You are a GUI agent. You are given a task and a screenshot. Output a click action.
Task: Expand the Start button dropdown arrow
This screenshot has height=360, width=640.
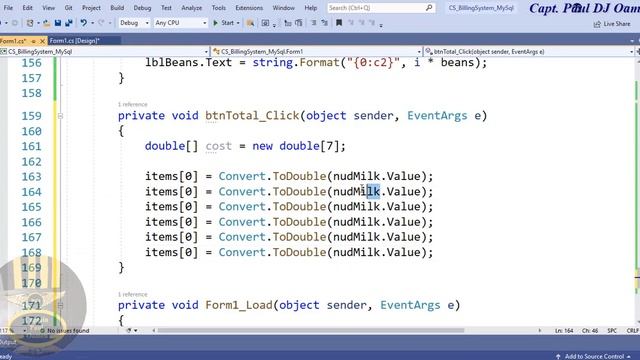(x=238, y=23)
